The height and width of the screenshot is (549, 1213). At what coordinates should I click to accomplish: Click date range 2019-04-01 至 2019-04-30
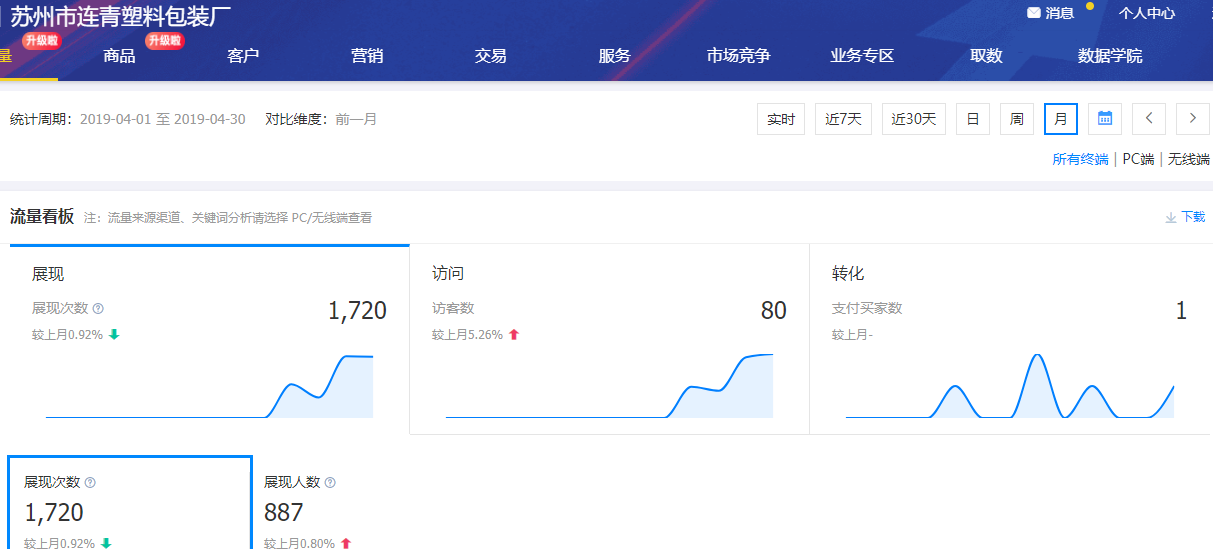pyautogui.click(x=163, y=119)
